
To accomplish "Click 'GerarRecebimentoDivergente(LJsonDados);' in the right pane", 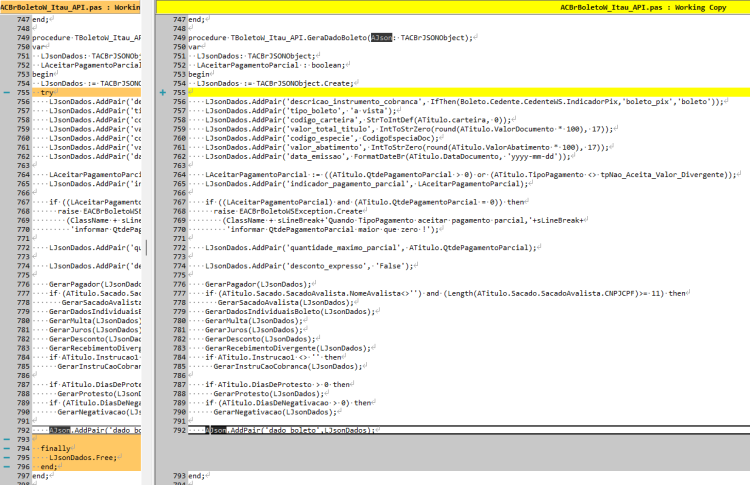I will 288,348.
